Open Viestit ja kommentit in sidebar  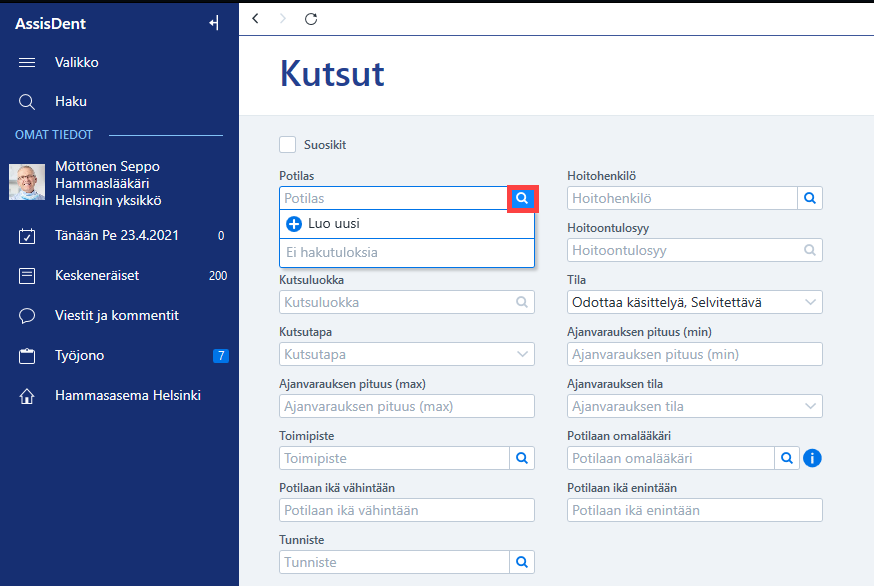click(117, 316)
